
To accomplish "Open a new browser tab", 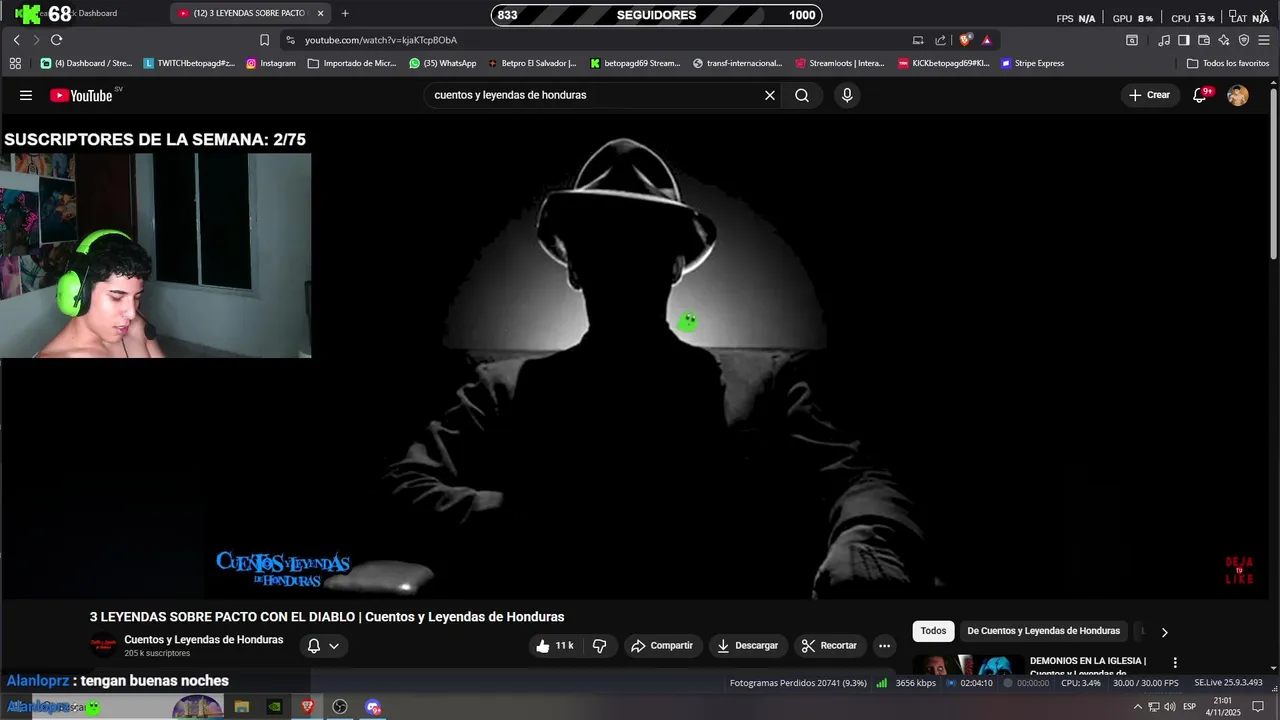I will (345, 14).
